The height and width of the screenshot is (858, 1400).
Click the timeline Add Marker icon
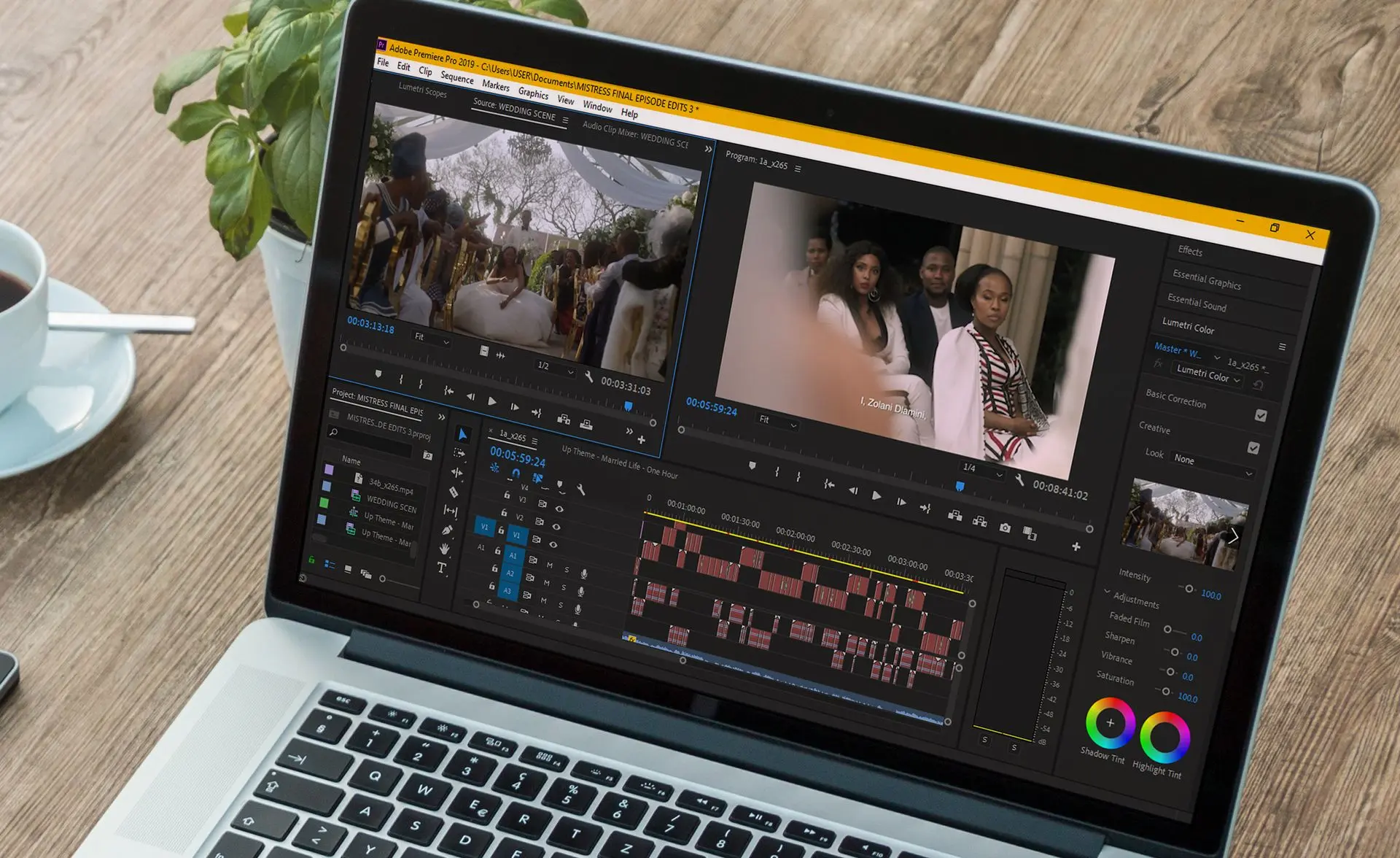559,484
